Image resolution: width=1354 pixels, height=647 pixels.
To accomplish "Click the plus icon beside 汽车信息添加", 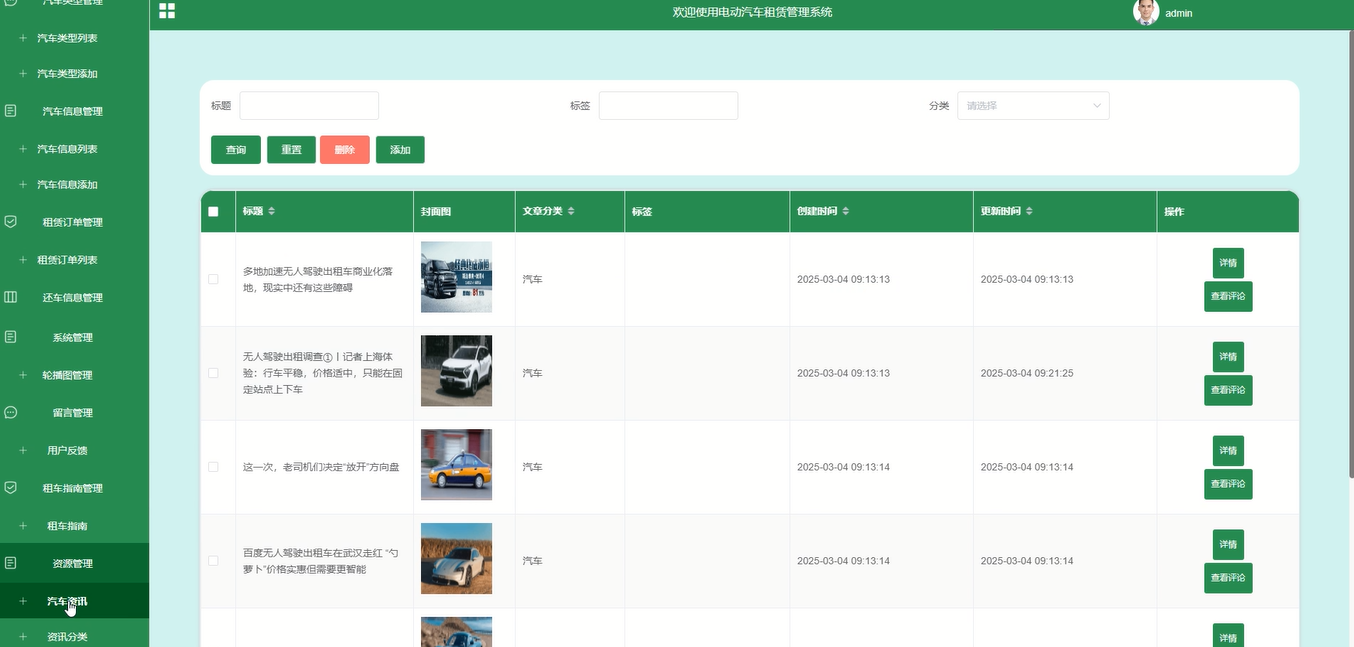I will [23, 185].
